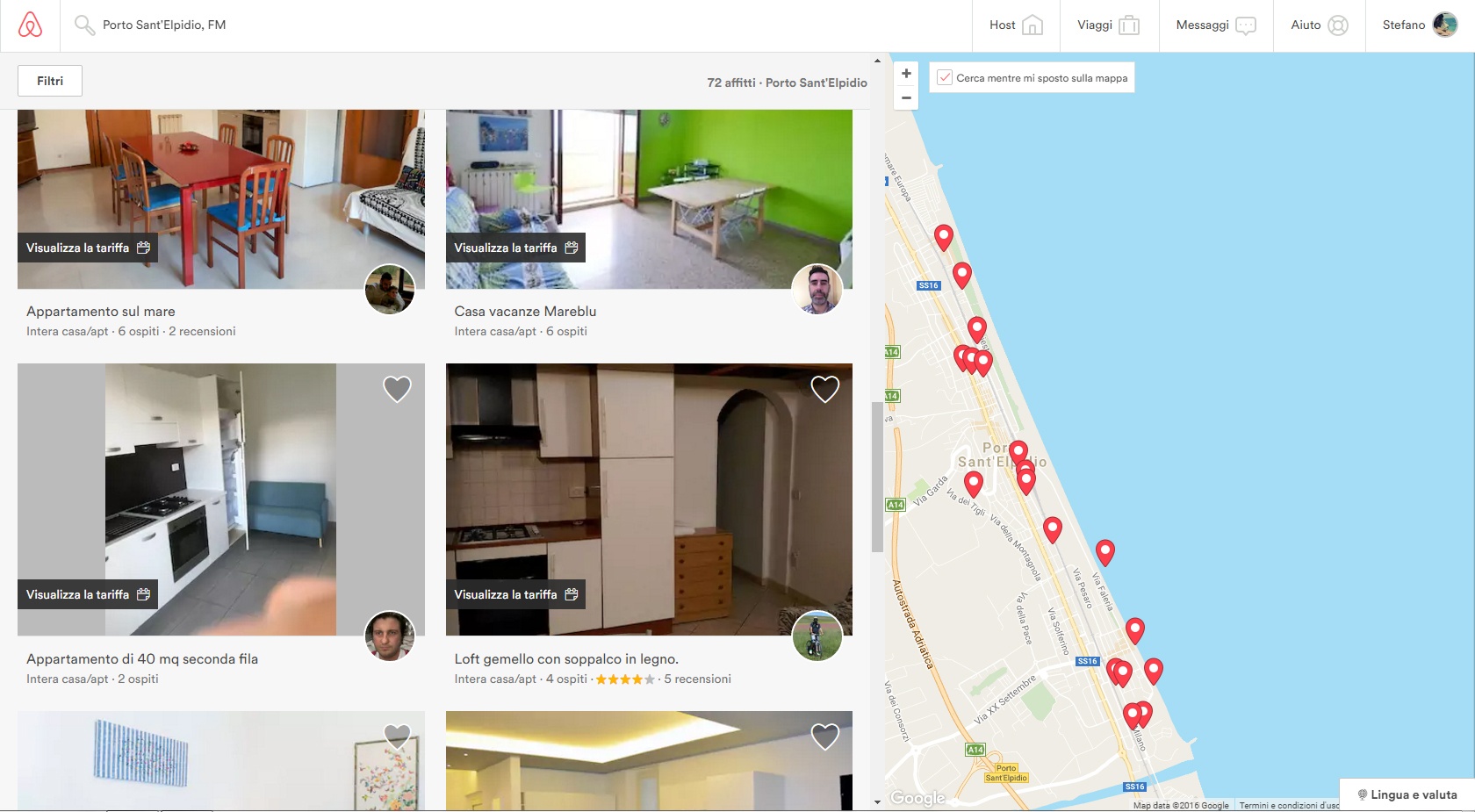Open the Stefano profile menu
The width and height of the screenshot is (1475, 812).
(x=1419, y=25)
